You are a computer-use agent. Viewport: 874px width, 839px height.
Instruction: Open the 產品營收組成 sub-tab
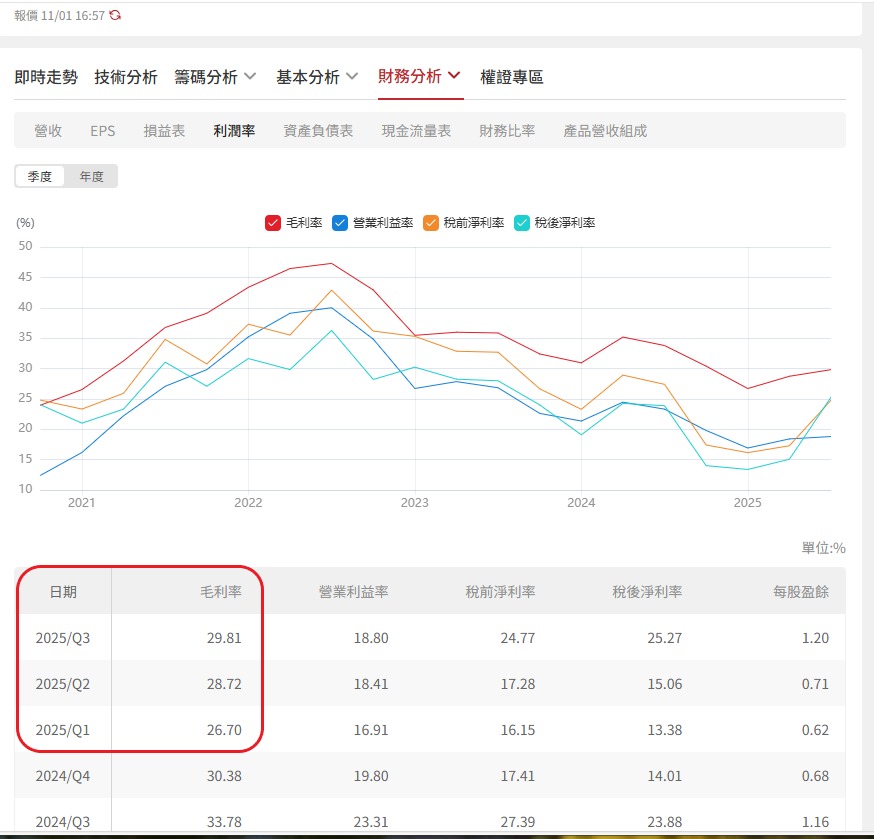click(x=605, y=131)
